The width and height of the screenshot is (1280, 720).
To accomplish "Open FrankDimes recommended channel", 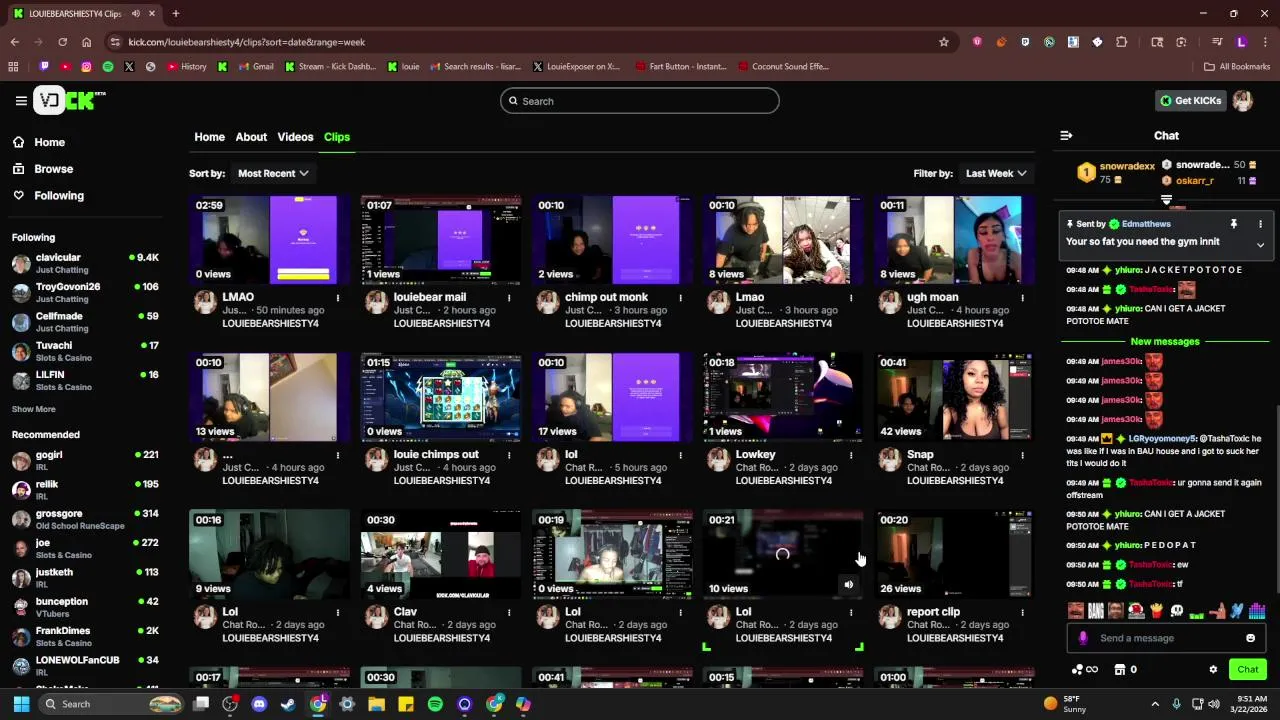I will coord(85,636).
